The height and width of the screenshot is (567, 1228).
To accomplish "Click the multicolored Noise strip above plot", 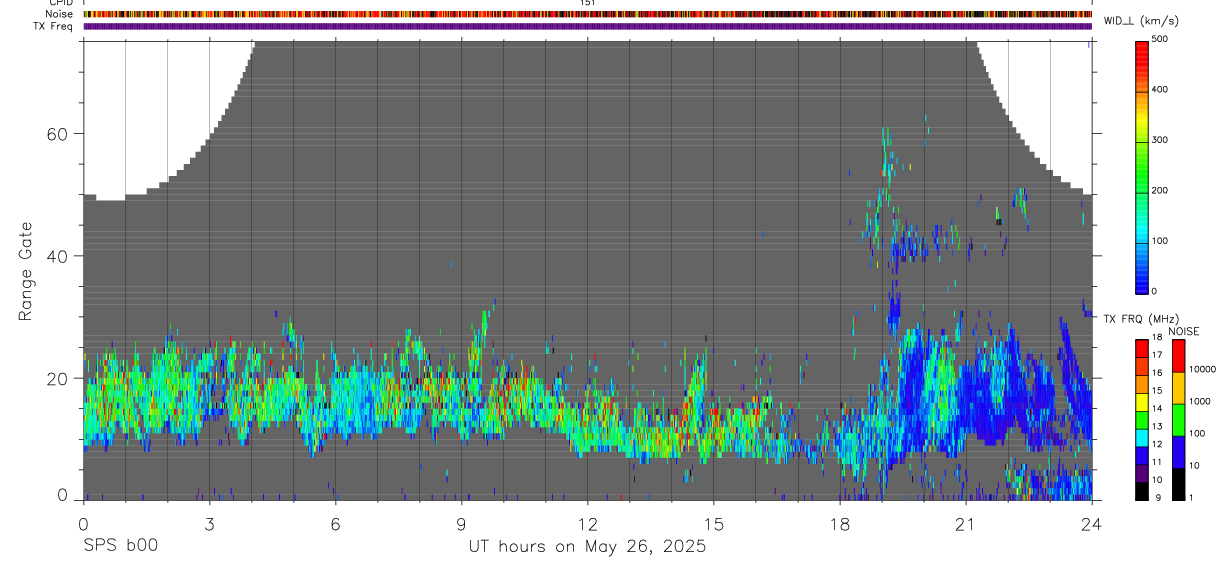I will tap(588, 14).
